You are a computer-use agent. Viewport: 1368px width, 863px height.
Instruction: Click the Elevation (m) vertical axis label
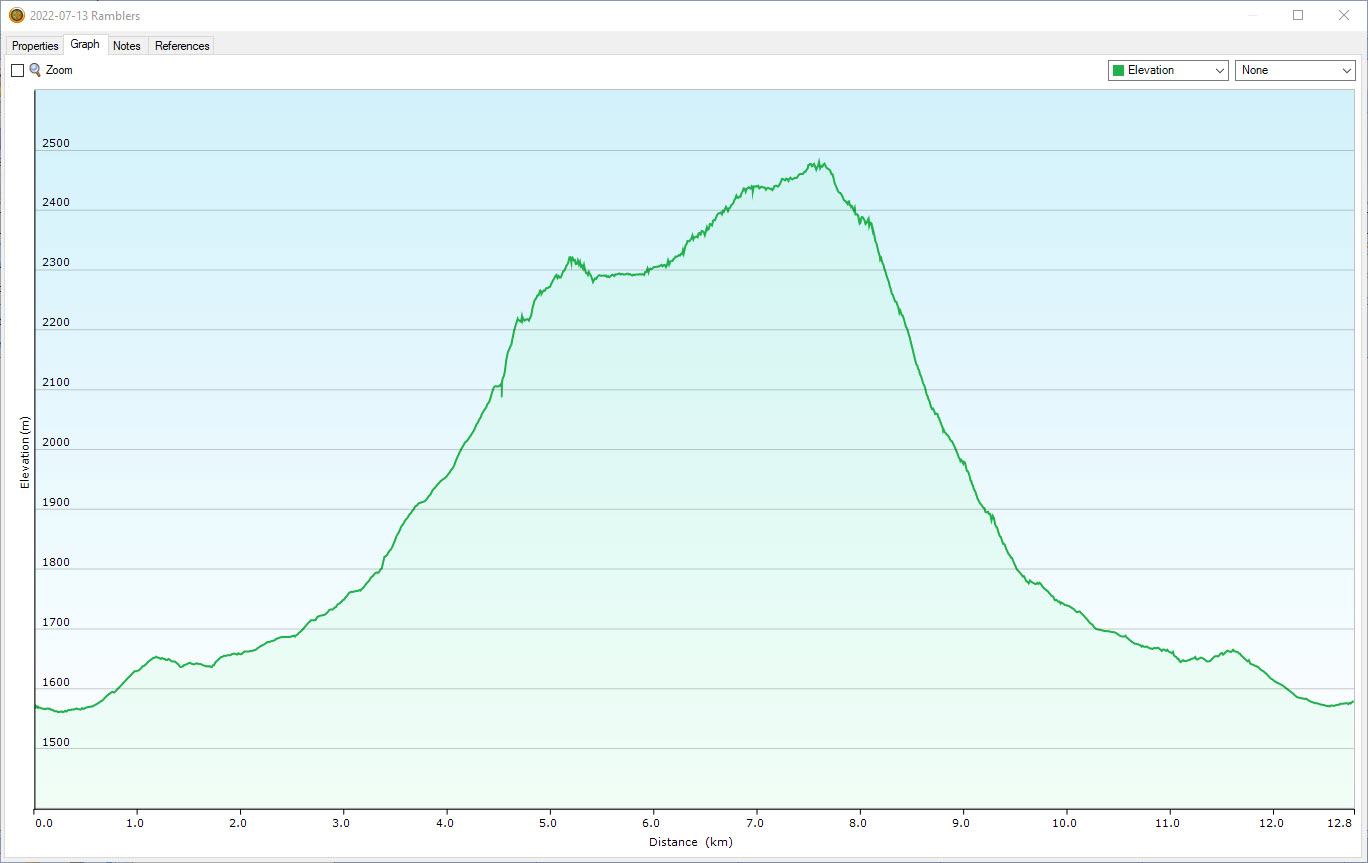click(25, 452)
